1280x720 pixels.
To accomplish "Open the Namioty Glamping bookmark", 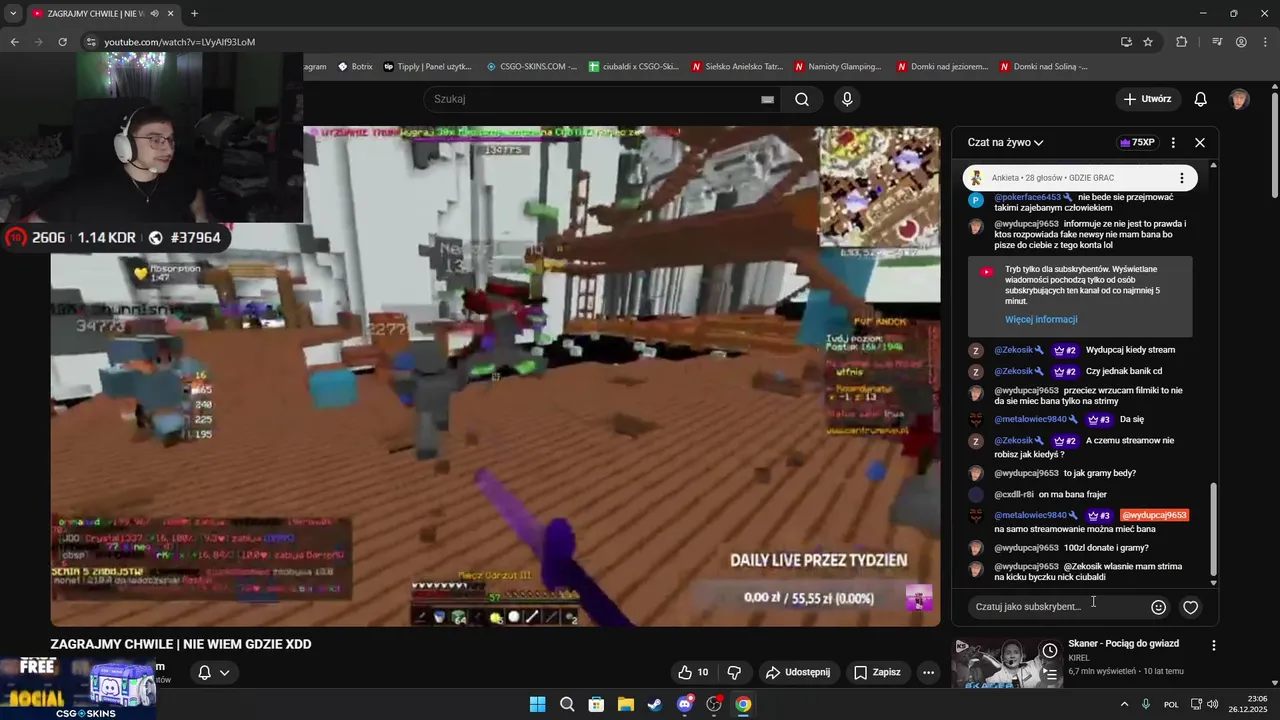I will [838, 67].
